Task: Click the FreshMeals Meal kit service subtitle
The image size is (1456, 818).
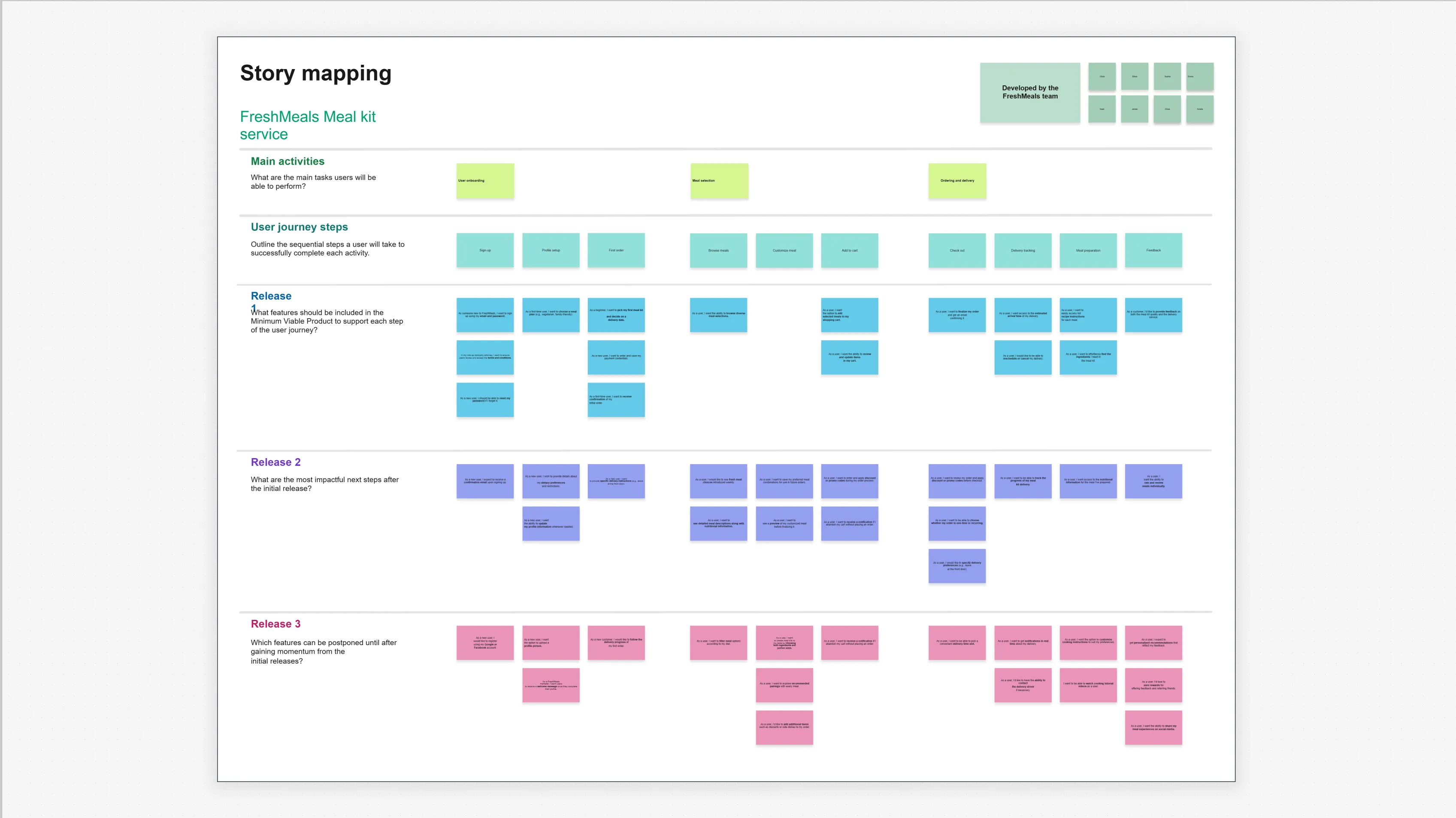Action: [x=308, y=125]
